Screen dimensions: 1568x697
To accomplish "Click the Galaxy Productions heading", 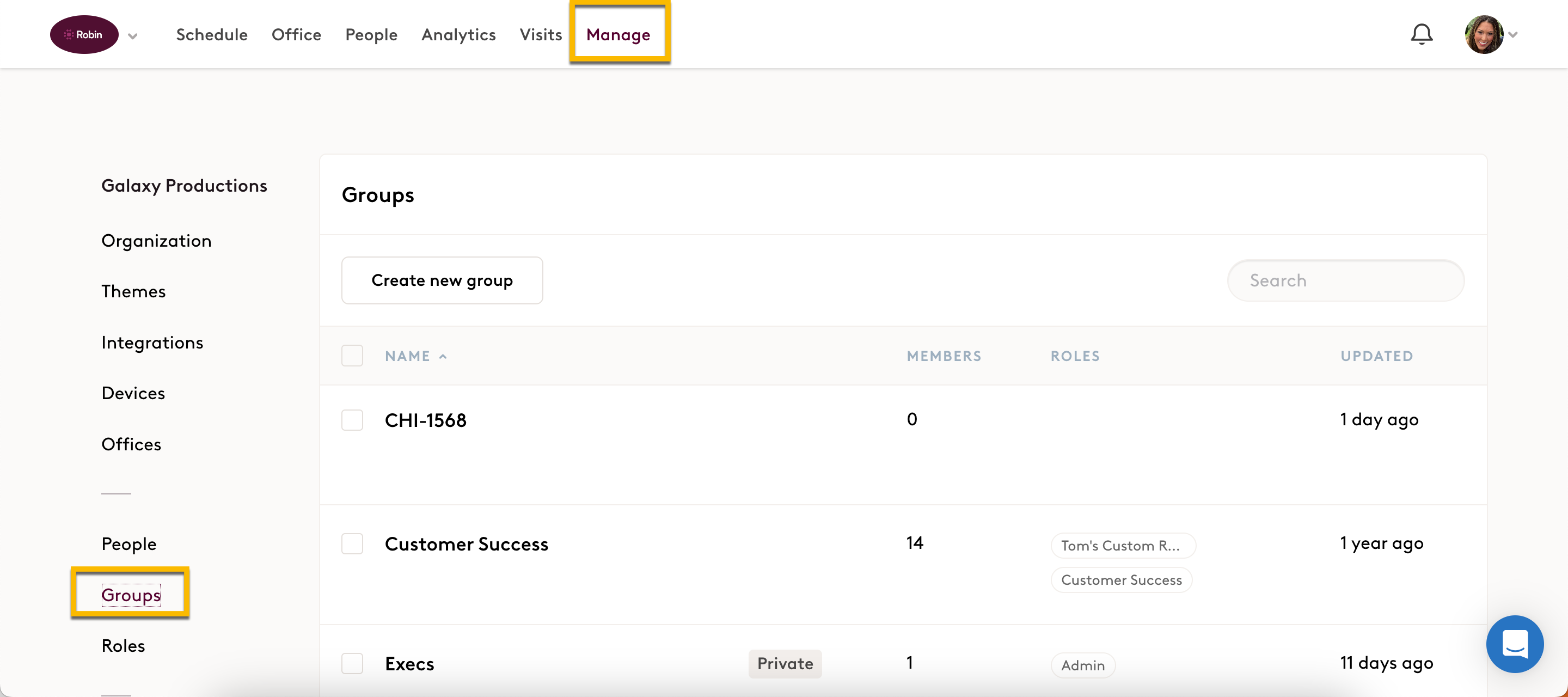I will pyautogui.click(x=185, y=186).
